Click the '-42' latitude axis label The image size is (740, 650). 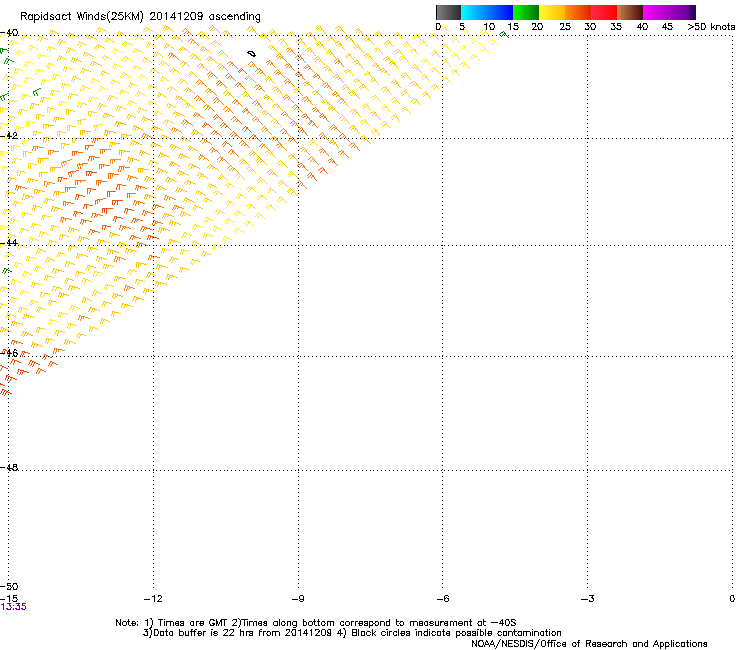click(9, 135)
